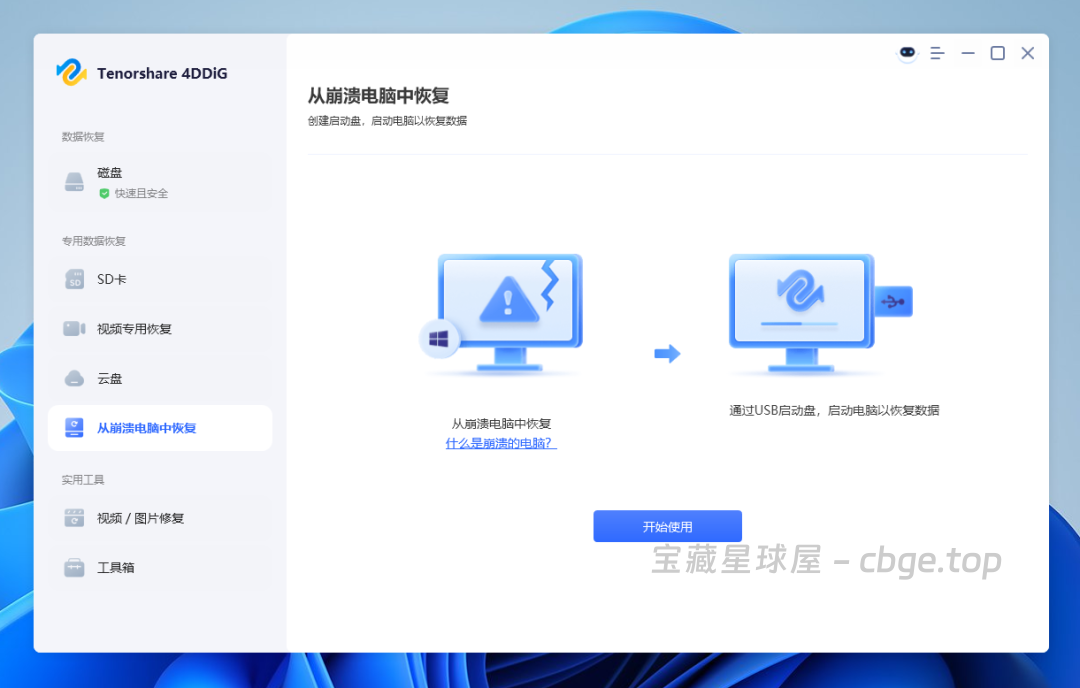Viewport: 1080px width, 688px height.
Task: Click the Windows logo on the crashed computer graphic
Action: (437, 339)
